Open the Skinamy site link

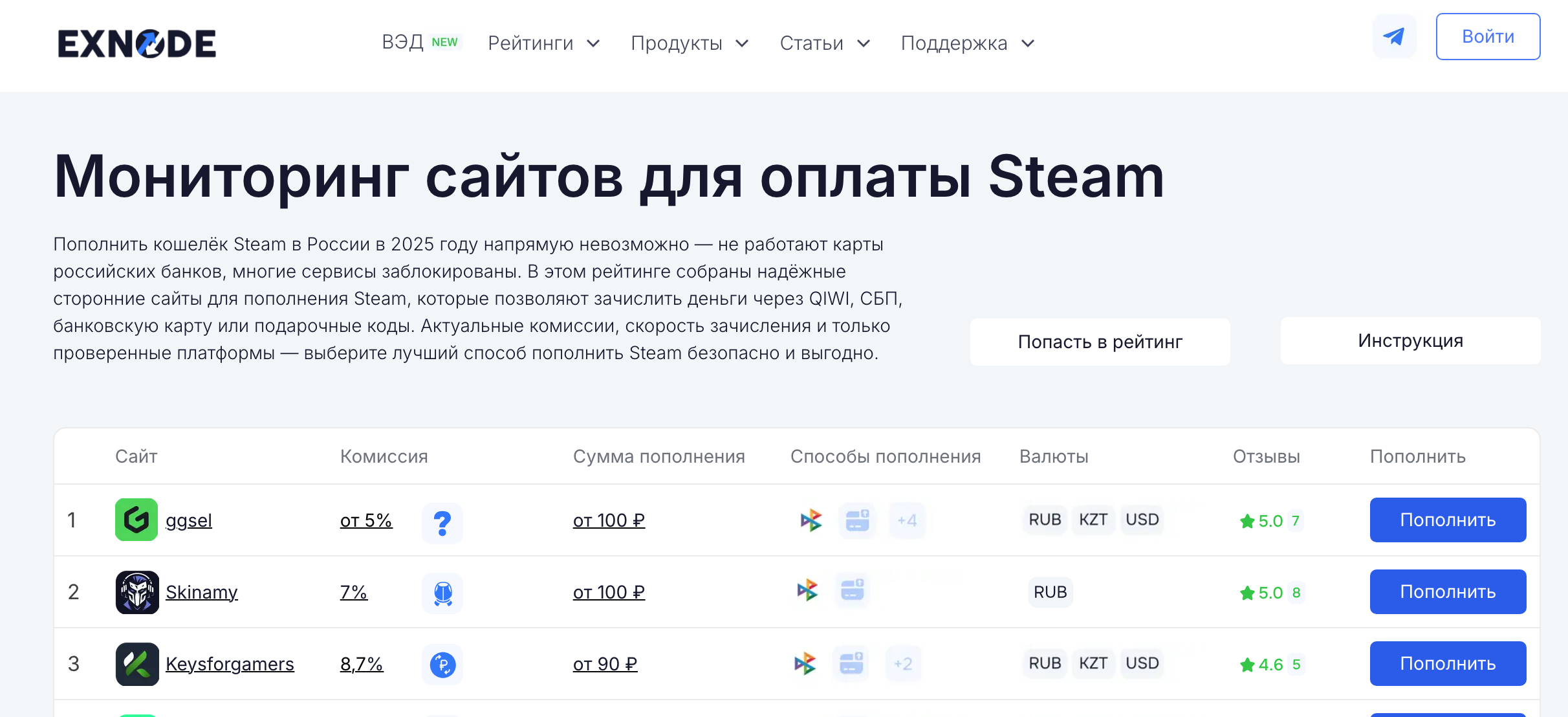[202, 592]
